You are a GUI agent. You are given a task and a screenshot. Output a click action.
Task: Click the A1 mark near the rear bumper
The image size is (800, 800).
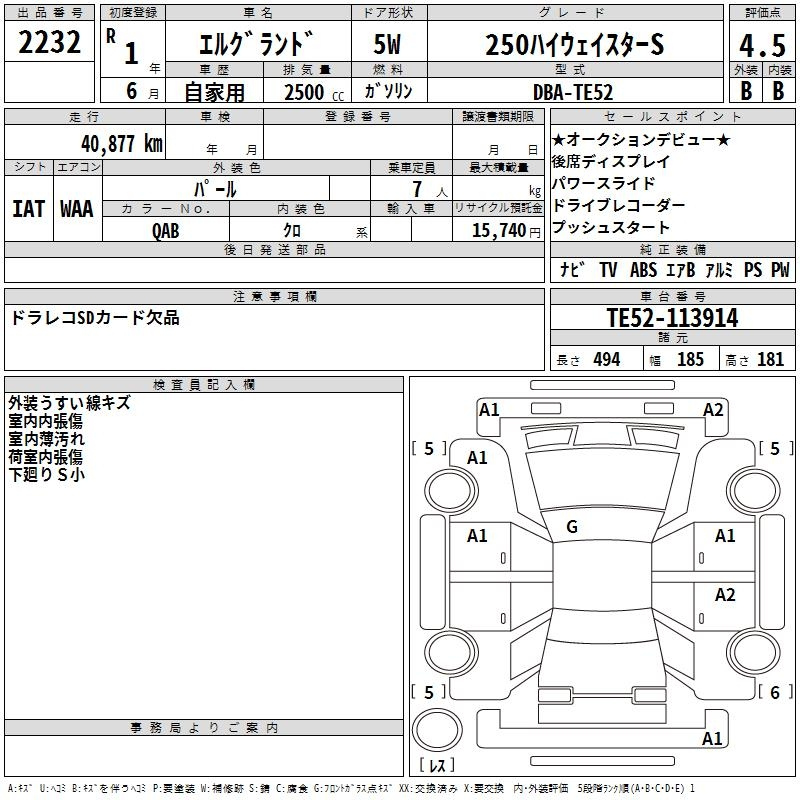coord(713,739)
